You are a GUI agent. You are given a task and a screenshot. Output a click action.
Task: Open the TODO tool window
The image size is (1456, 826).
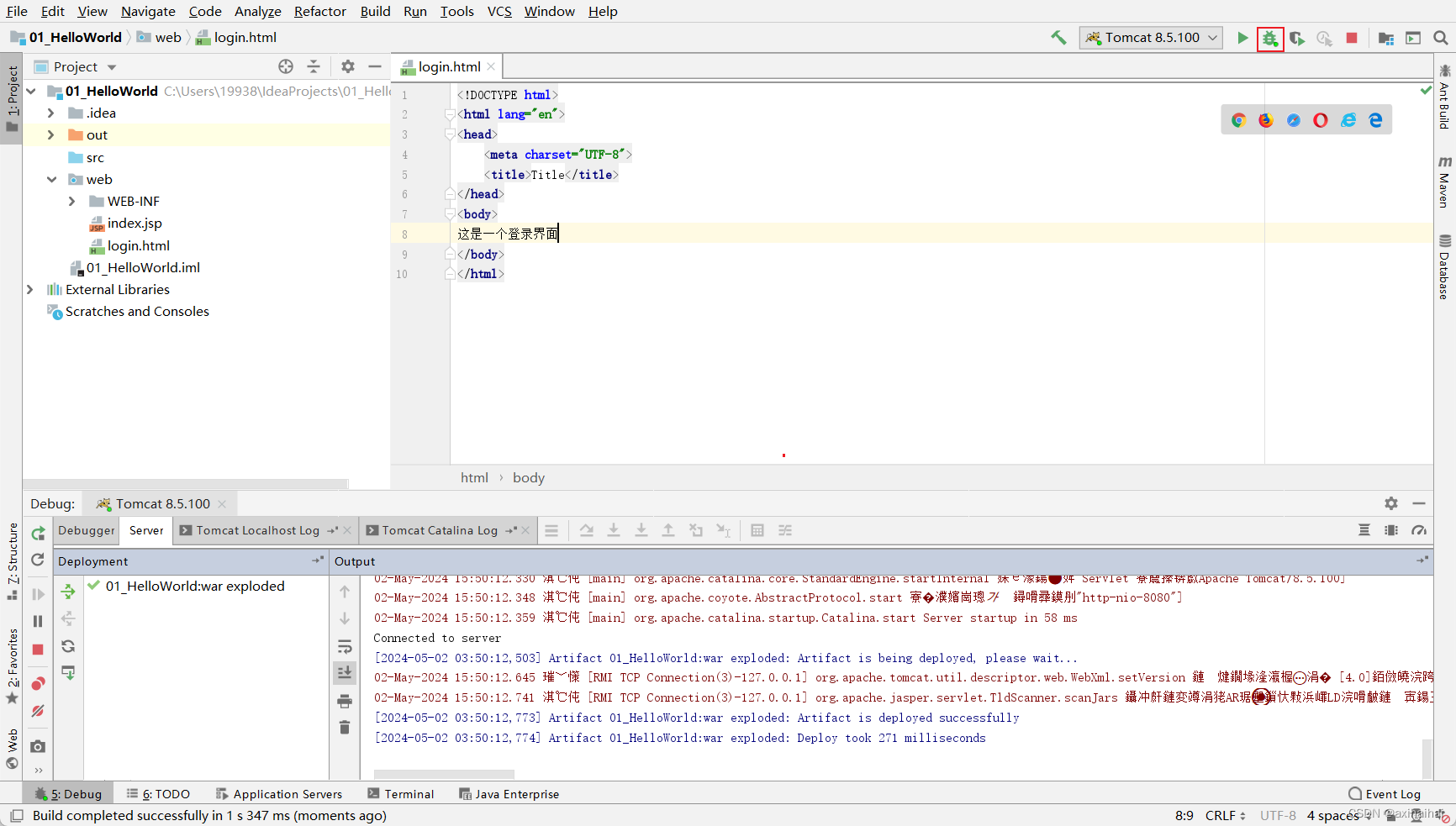(158, 794)
